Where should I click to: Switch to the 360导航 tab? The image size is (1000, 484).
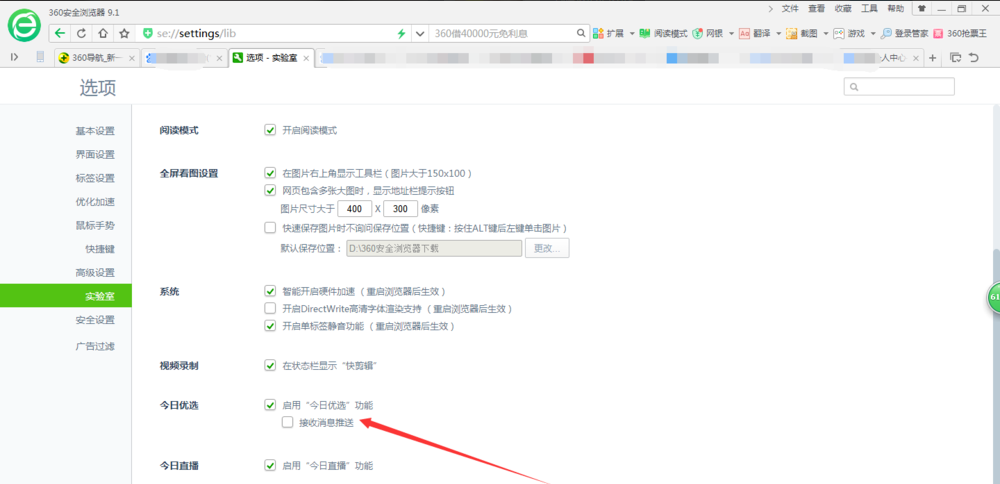(x=97, y=58)
